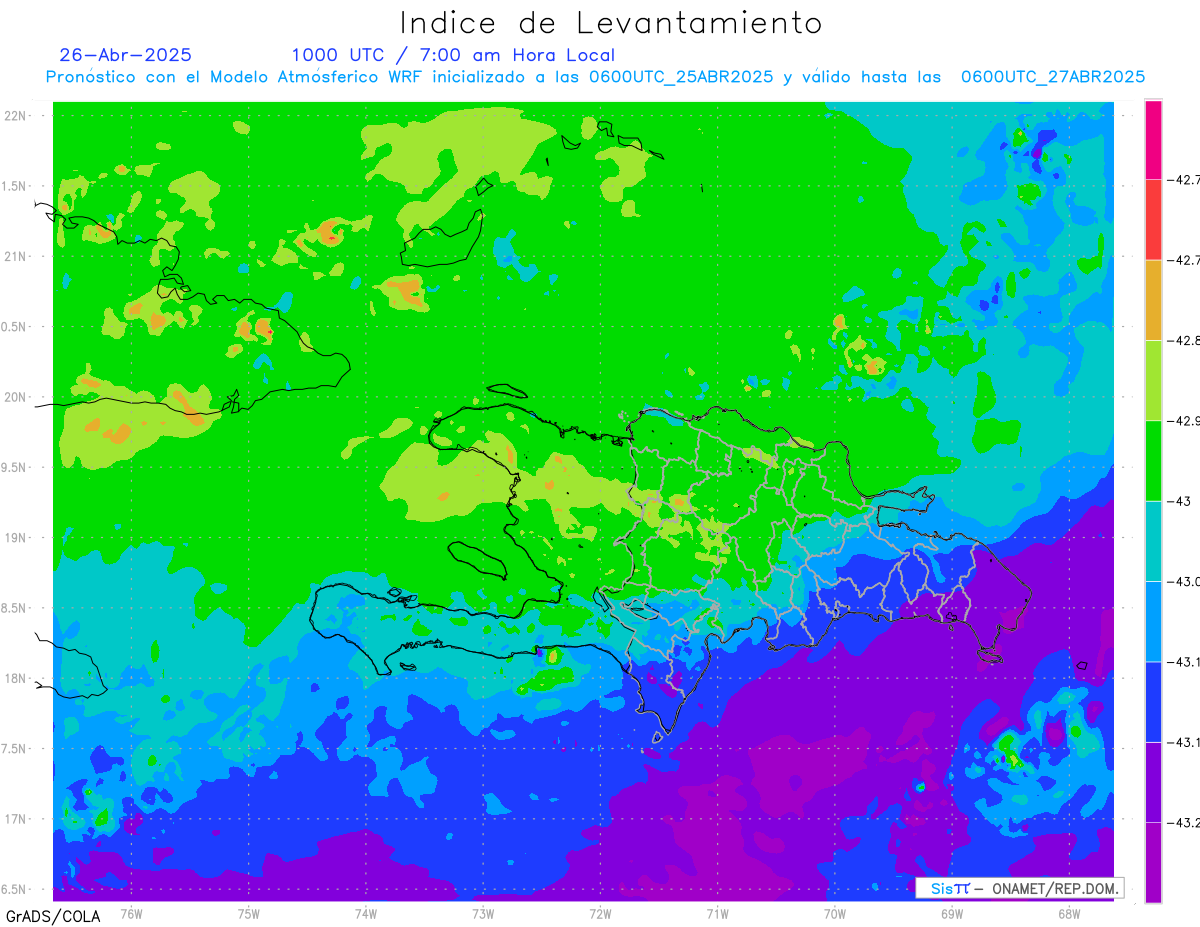Click the initialization time "0600UTC_25ABR2025"
The height and width of the screenshot is (927, 1200).
pyautogui.click(x=681, y=77)
